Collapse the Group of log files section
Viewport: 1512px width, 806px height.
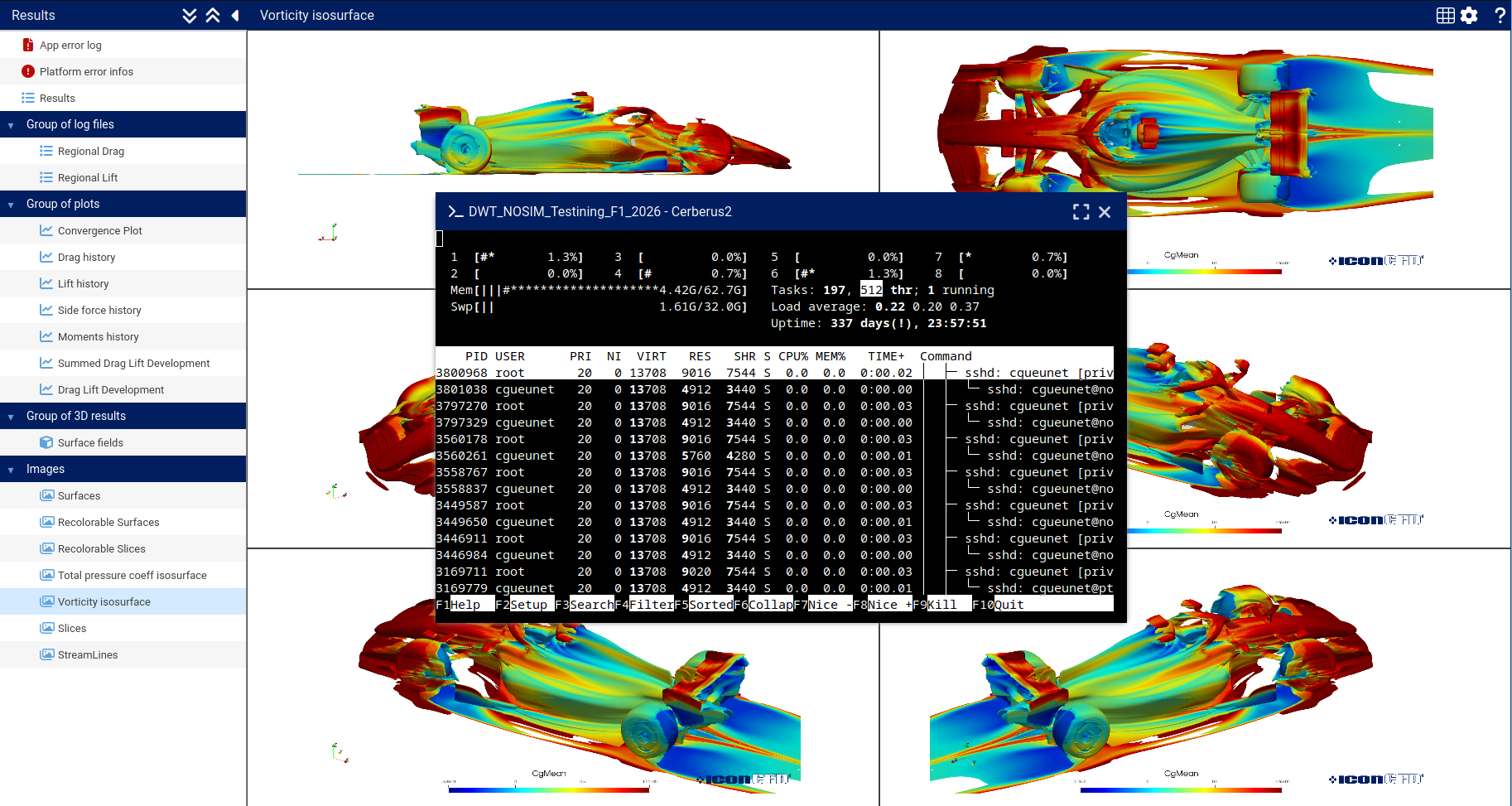coord(11,125)
